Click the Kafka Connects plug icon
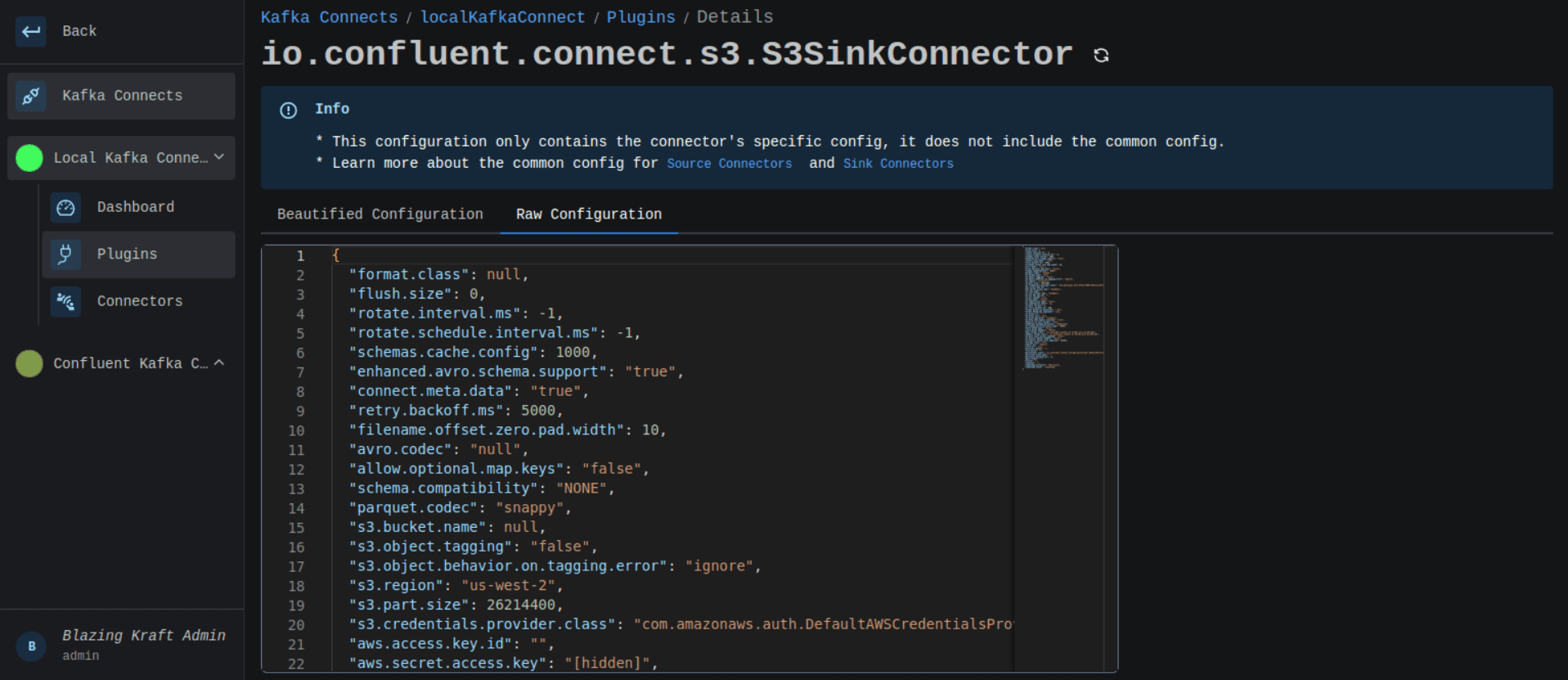 [x=31, y=96]
